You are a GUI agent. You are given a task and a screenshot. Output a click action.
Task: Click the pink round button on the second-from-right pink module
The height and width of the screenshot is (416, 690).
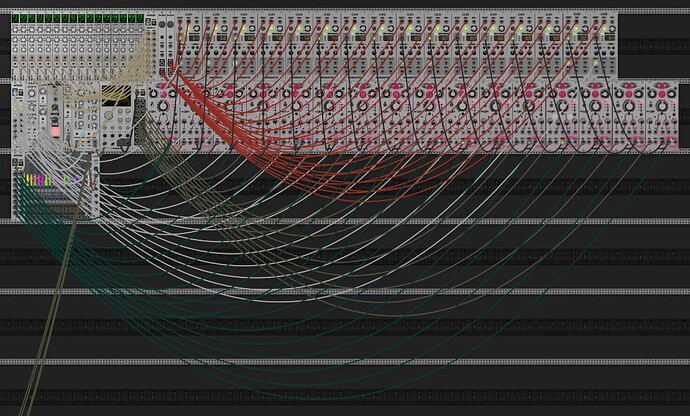pos(629,94)
